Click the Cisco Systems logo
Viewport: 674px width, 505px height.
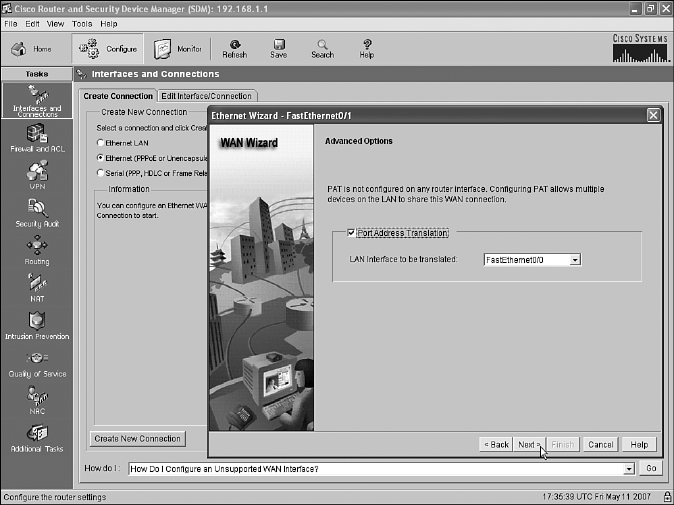coord(640,48)
